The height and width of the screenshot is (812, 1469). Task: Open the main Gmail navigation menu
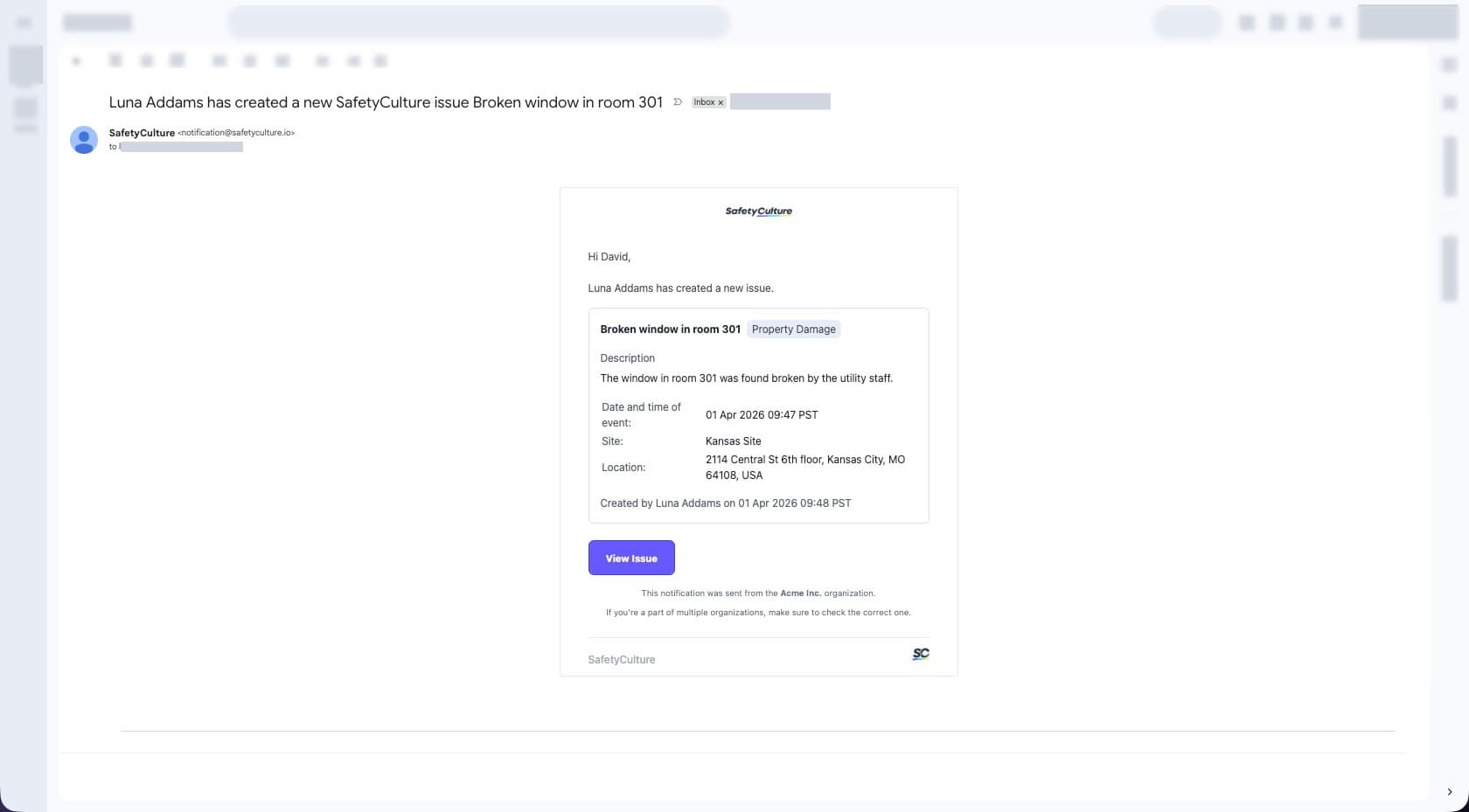pyautogui.click(x=24, y=22)
